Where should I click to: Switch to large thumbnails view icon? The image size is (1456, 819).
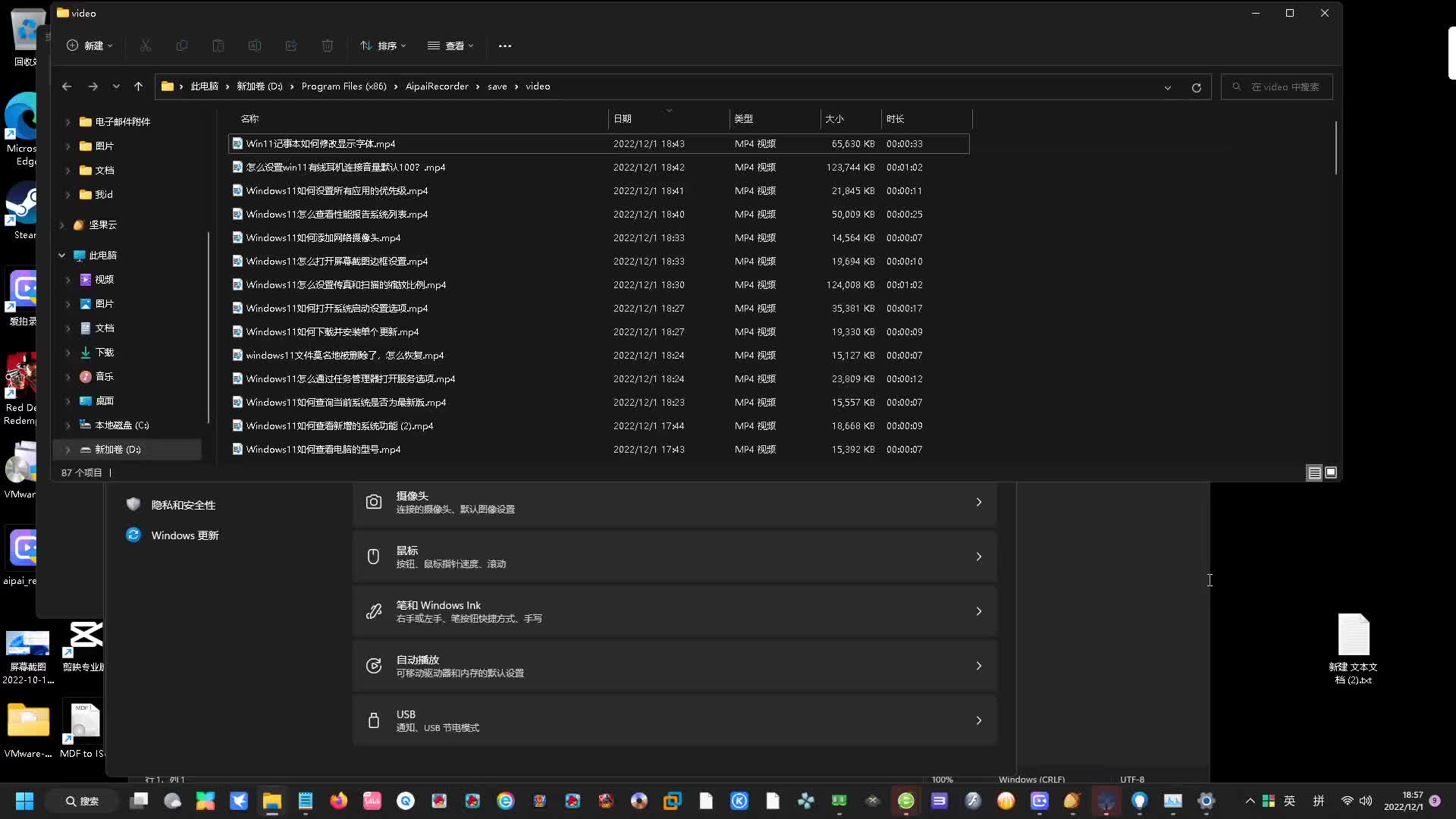(x=1331, y=472)
